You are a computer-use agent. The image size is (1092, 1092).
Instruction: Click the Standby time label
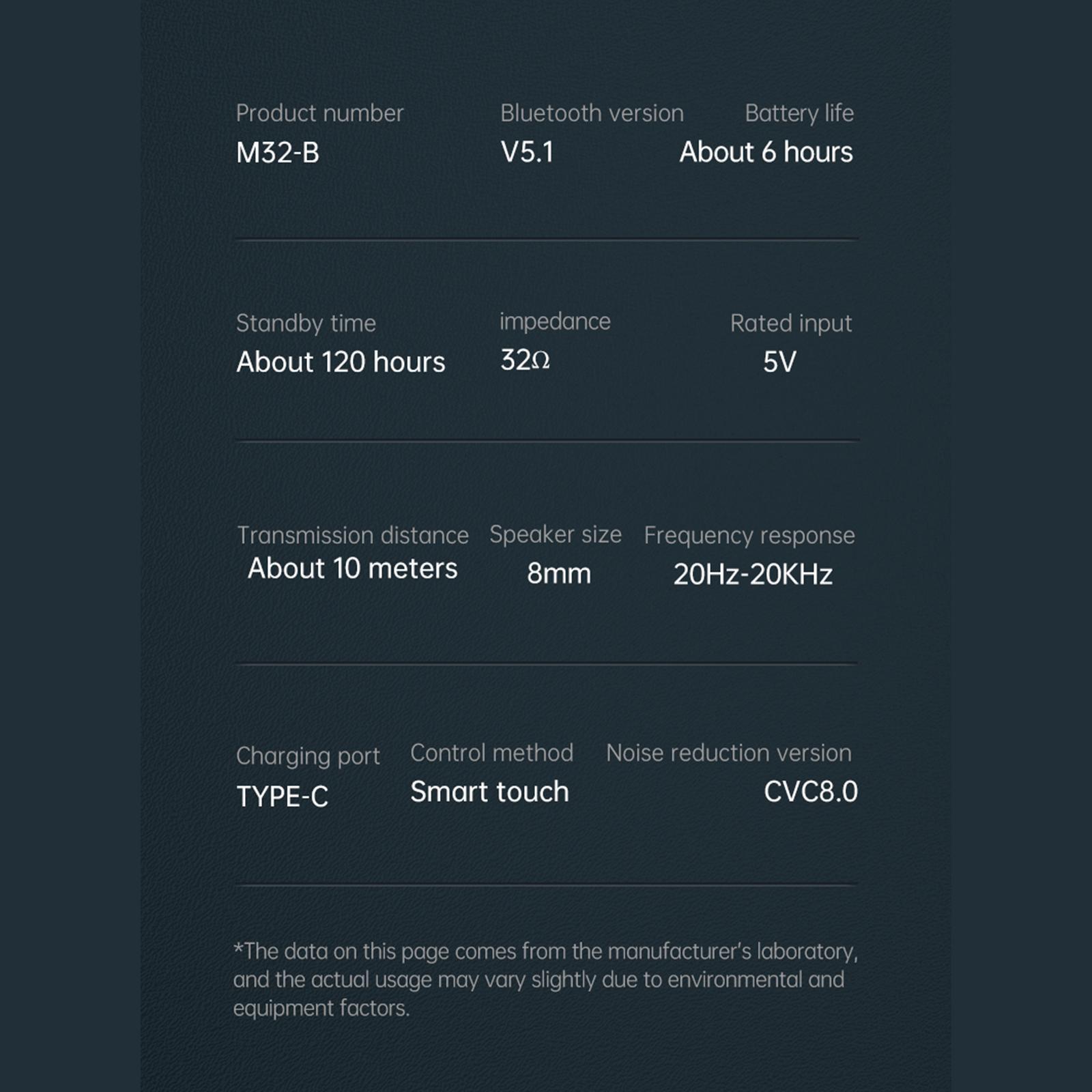click(x=306, y=324)
